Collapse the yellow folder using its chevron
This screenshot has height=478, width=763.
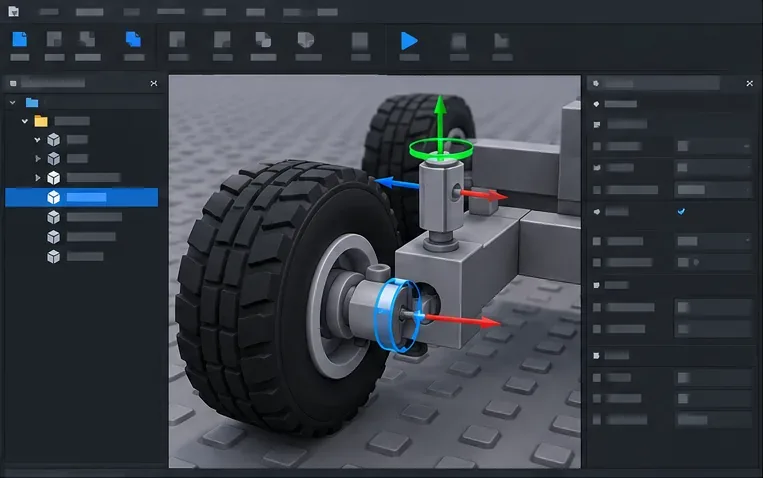coord(25,121)
